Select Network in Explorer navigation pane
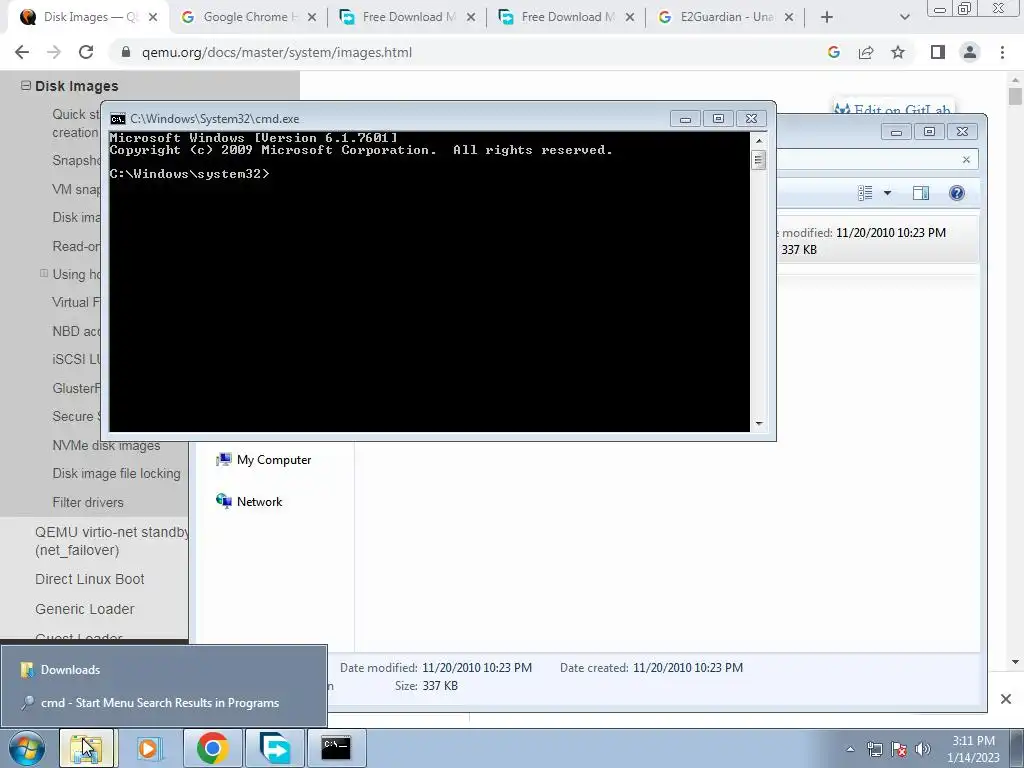 pyautogui.click(x=249, y=502)
